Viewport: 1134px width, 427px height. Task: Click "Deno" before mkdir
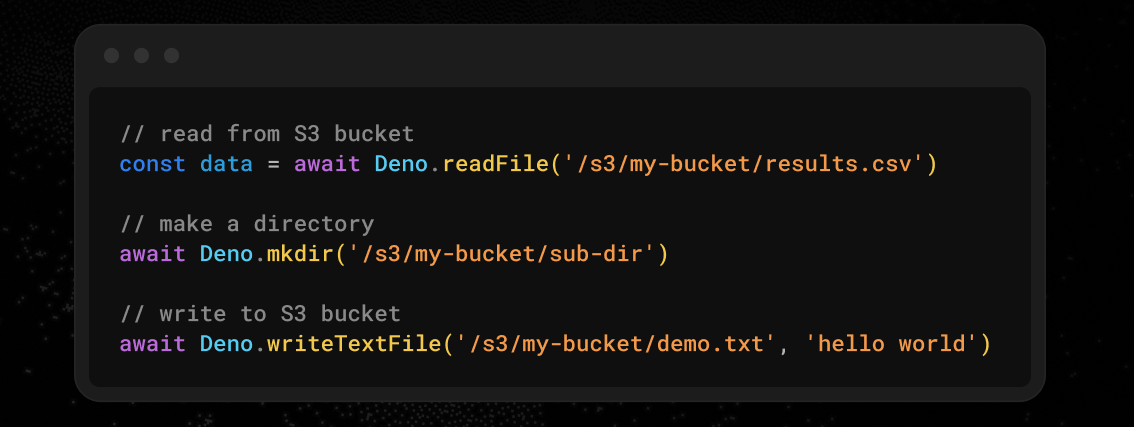point(226,254)
